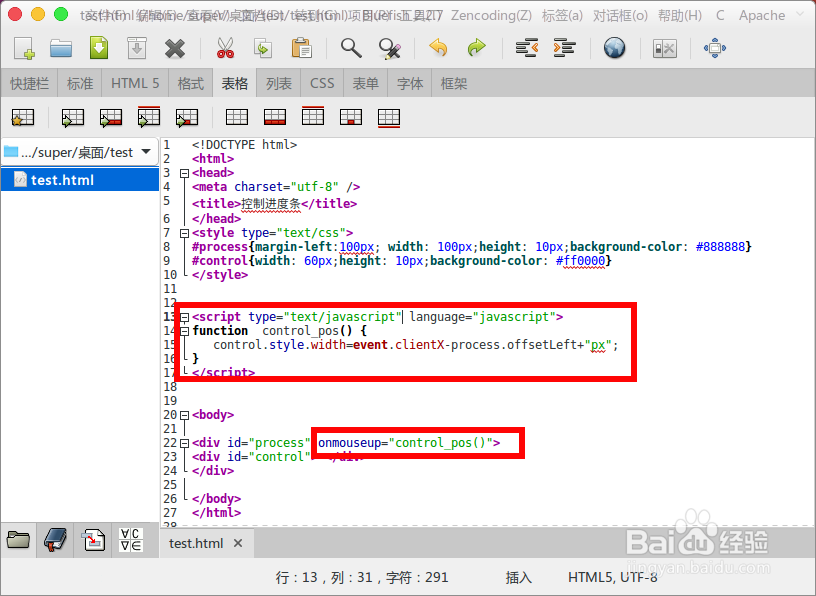This screenshot has height=596, width=816.
Task: Click the Save As toolbar icon
Action: (x=137, y=48)
